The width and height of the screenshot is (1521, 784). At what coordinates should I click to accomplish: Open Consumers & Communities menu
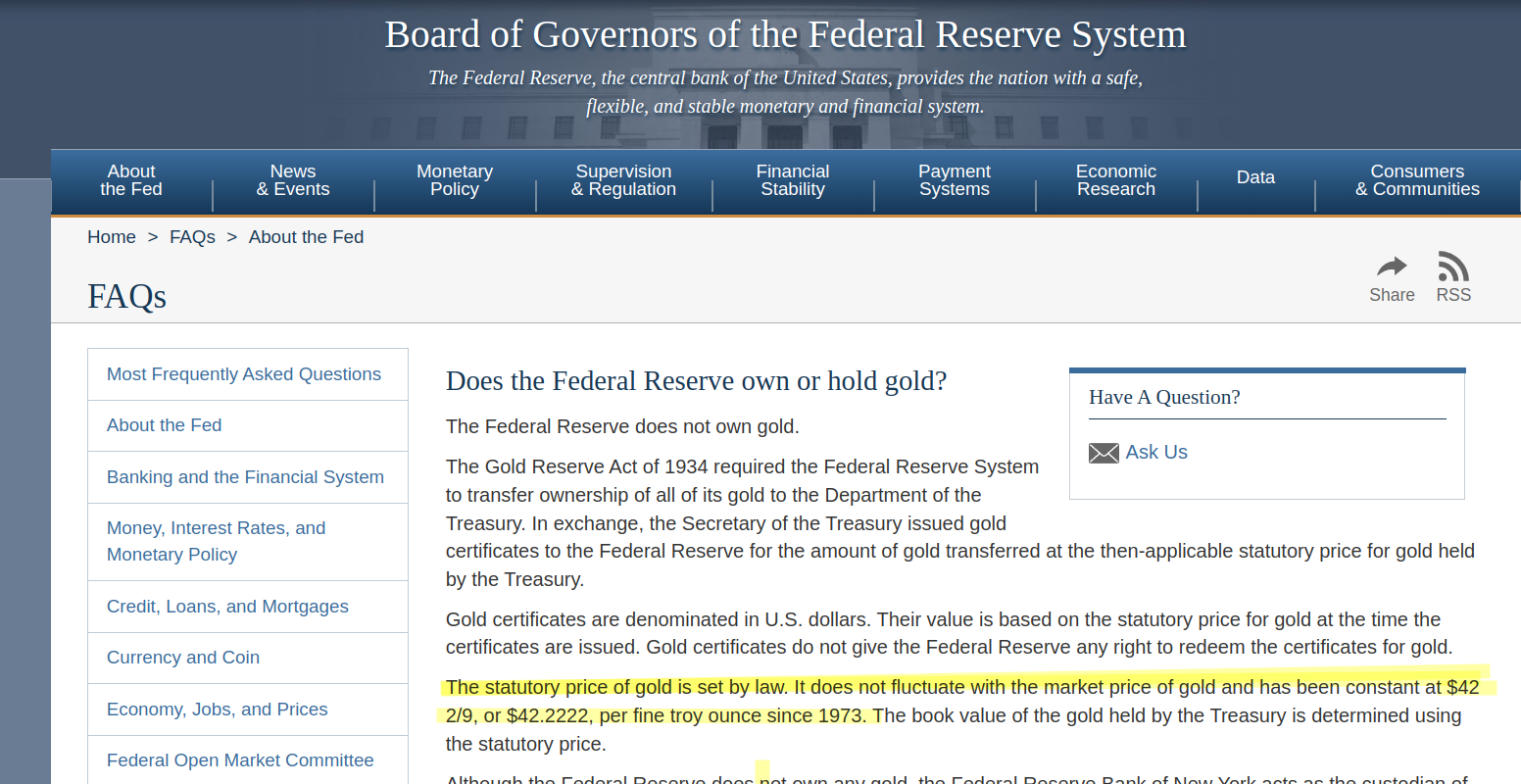(x=1417, y=180)
